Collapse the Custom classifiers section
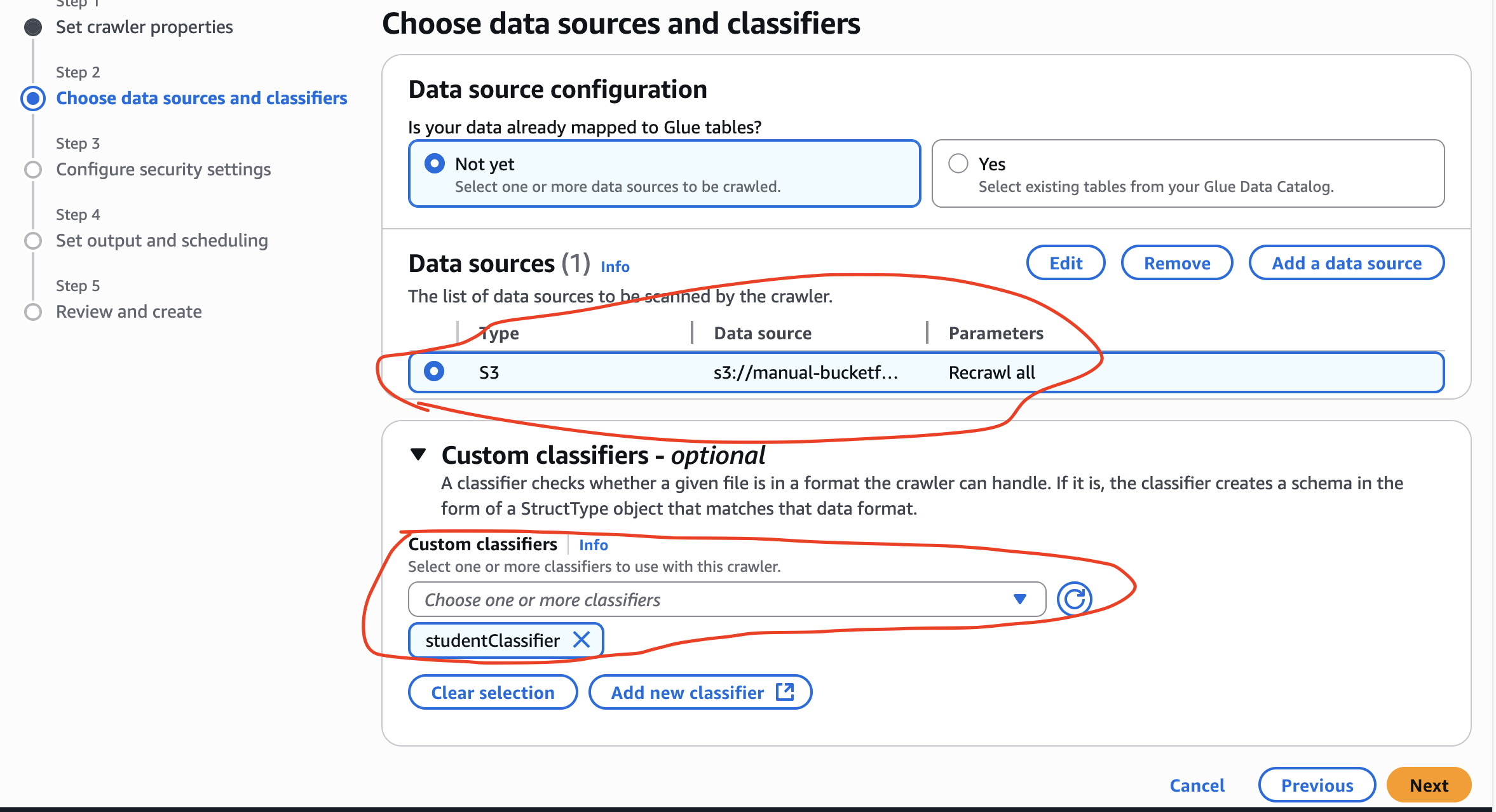This screenshot has height=812, width=1496. (x=419, y=455)
